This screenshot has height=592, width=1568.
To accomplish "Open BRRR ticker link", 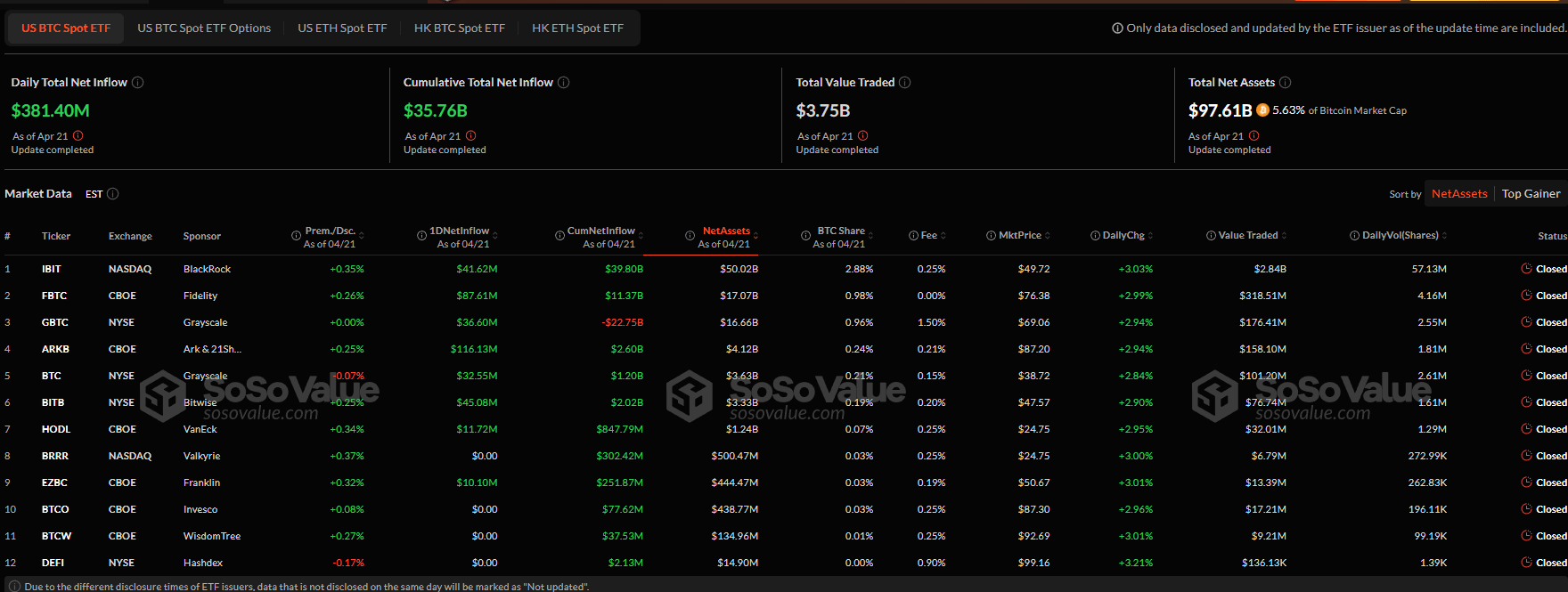I will pos(55,456).
